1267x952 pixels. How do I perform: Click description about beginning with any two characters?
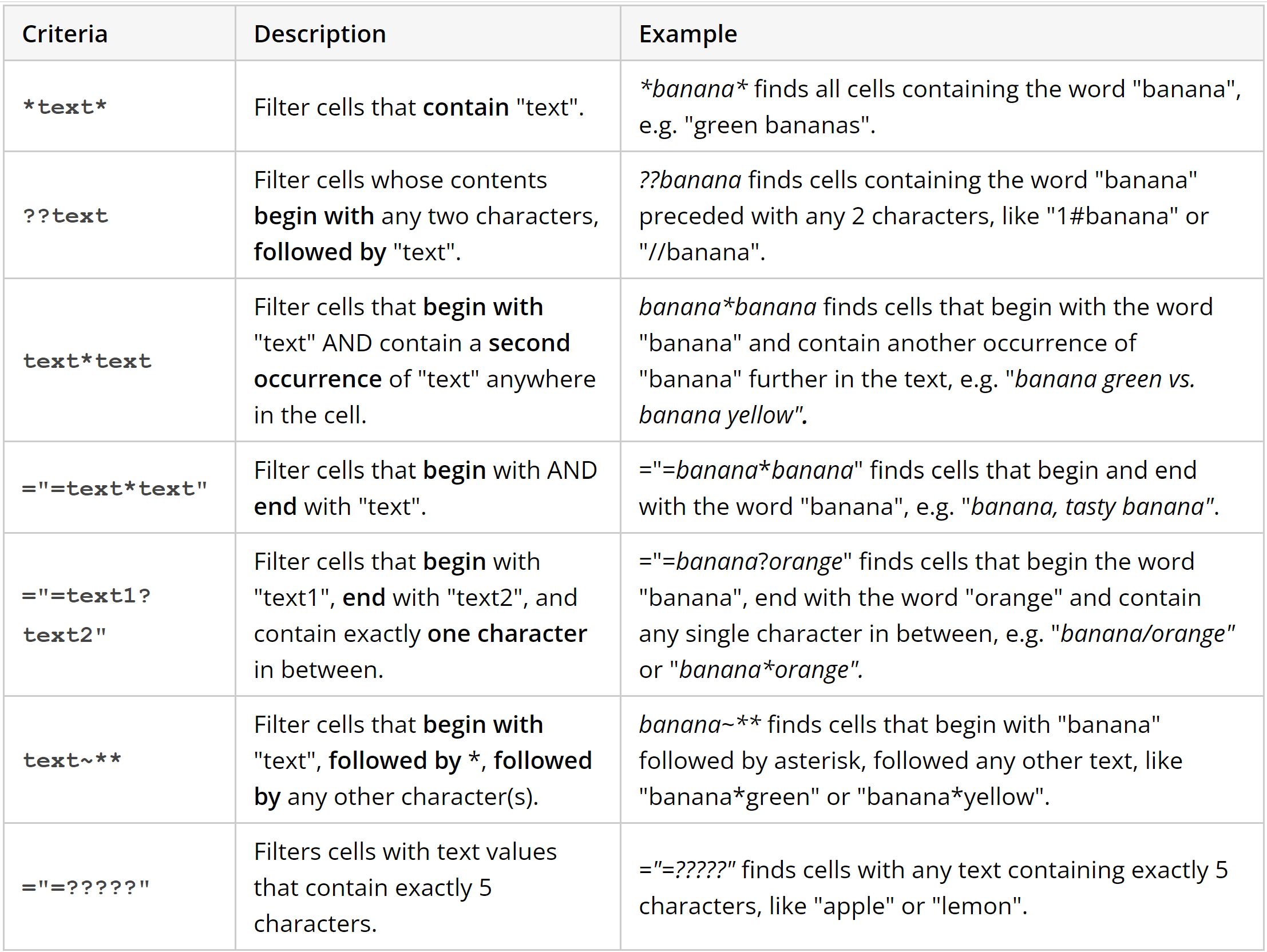(426, 216)
